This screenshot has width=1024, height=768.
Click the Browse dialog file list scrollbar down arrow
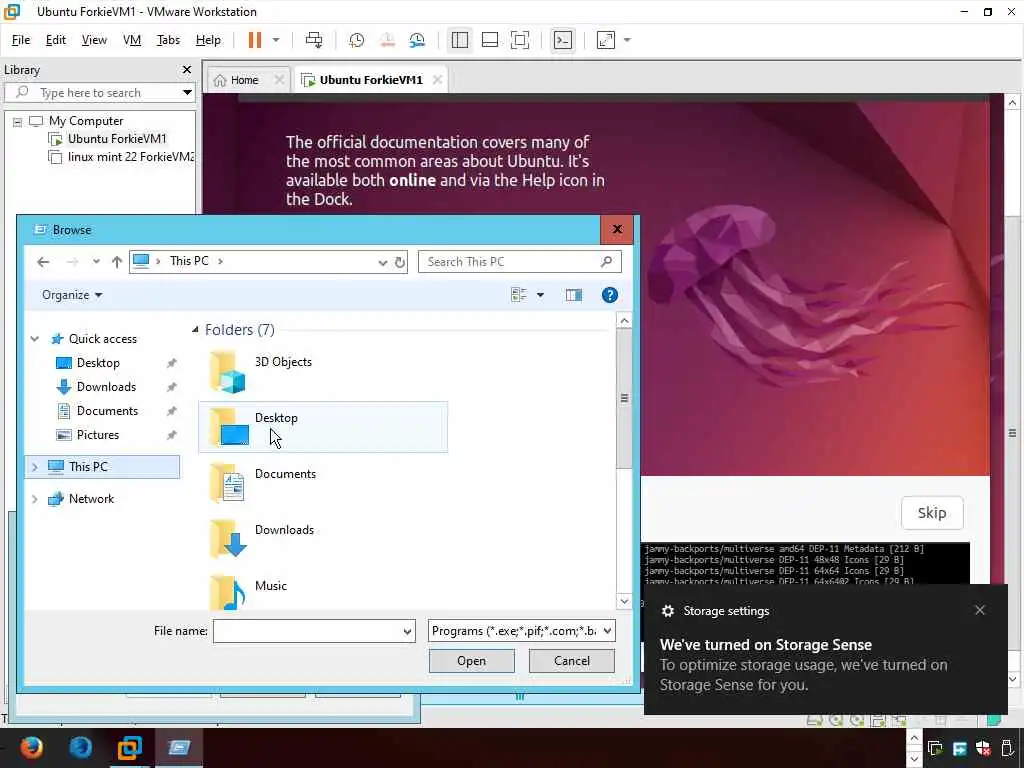(x=624, y=601)
